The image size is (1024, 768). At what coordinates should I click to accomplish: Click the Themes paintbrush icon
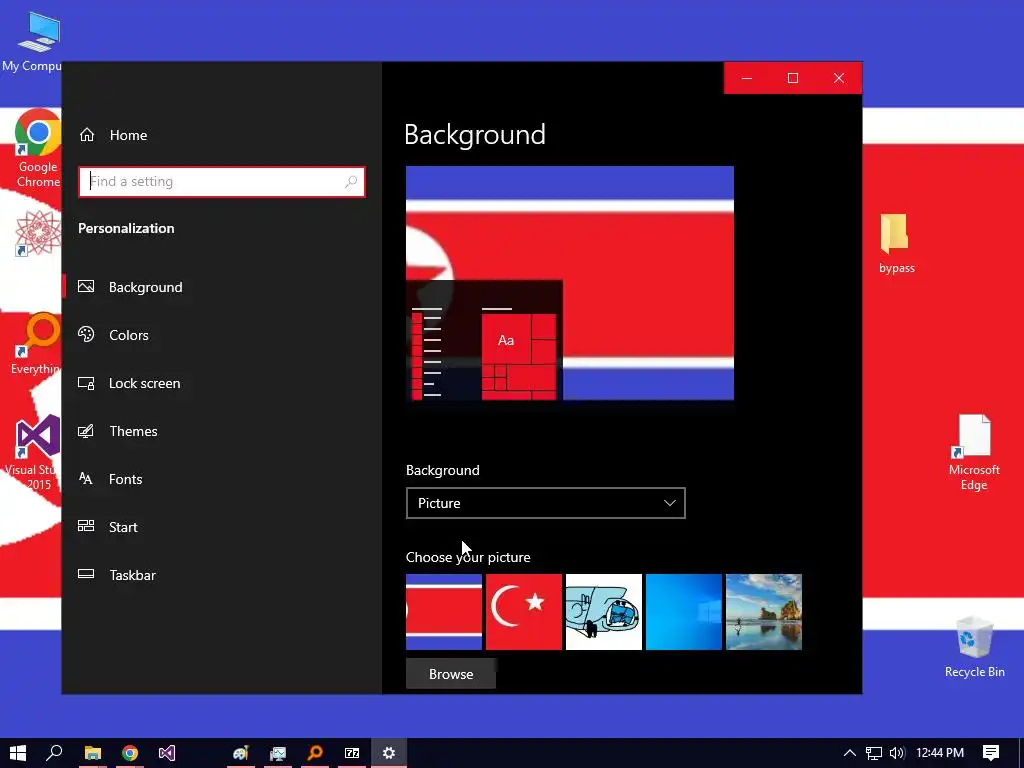coord(86,431)
